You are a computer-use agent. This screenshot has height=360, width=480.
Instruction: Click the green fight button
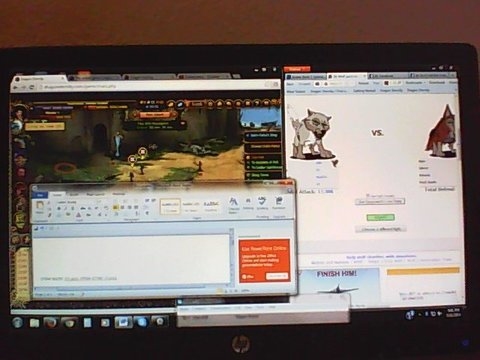click(x=380, y=217)
